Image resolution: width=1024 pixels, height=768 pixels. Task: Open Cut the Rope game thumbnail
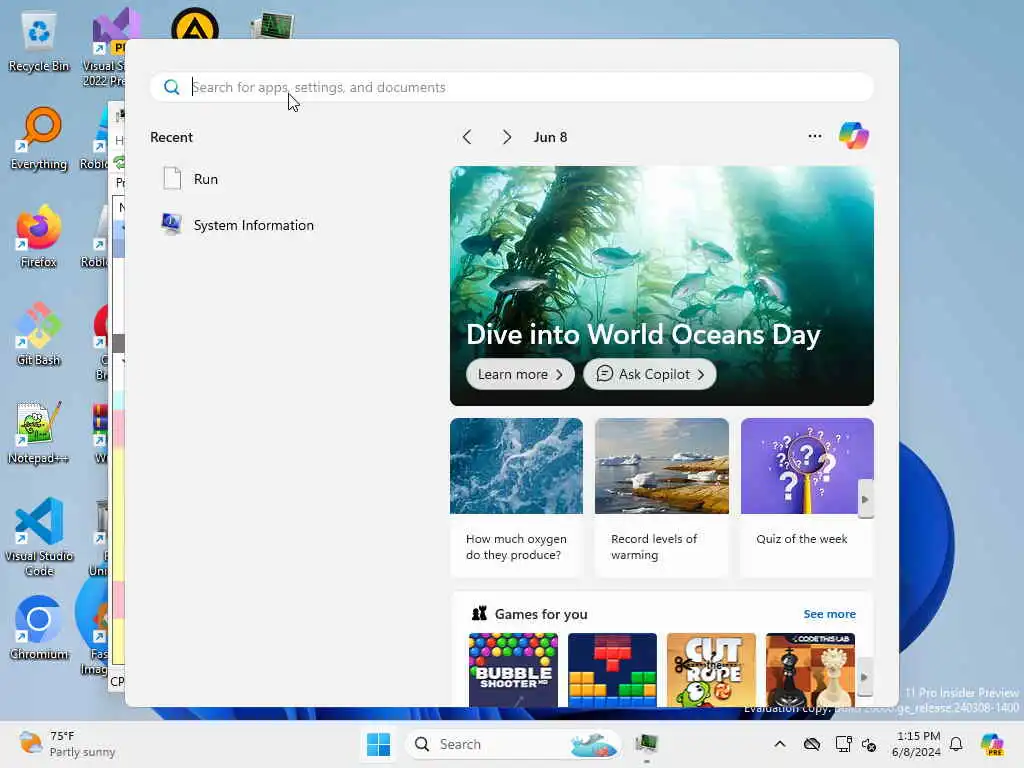711,669
